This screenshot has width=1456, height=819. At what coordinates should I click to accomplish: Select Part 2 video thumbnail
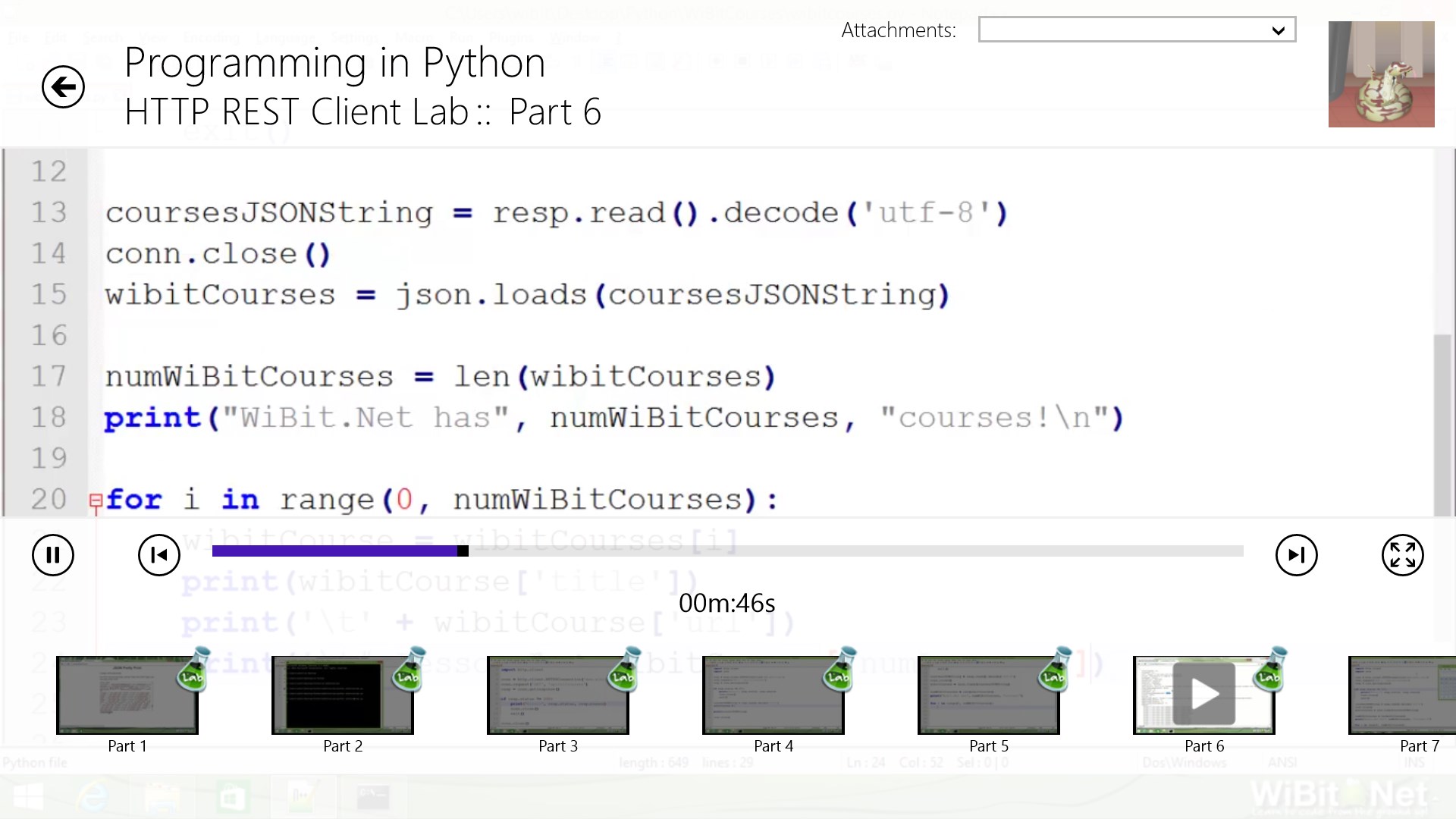[x=342, y=695]
